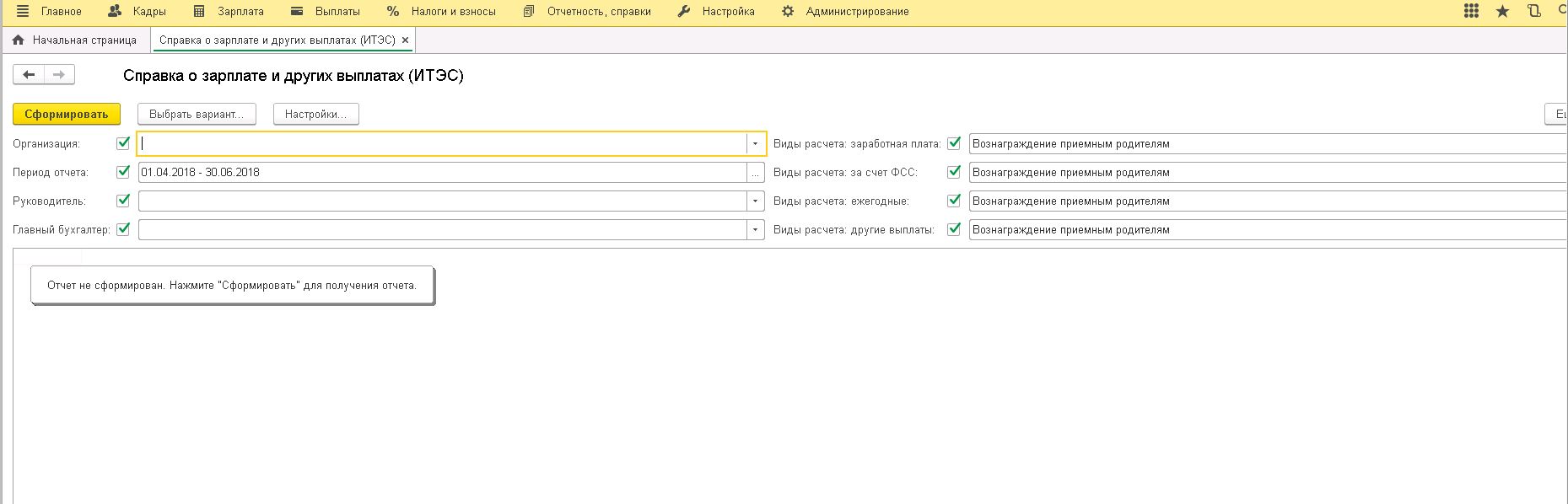This screenshot has width=1568, height=504.
Task: Click the Отчетность documents icon
Action: click(529, 12)
